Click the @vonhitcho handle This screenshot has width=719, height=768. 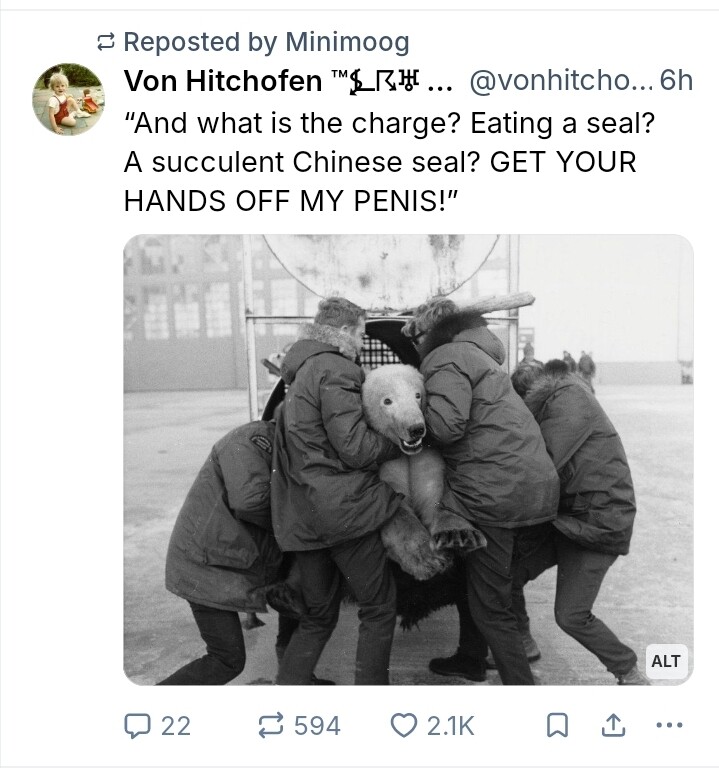pos(561,81)
